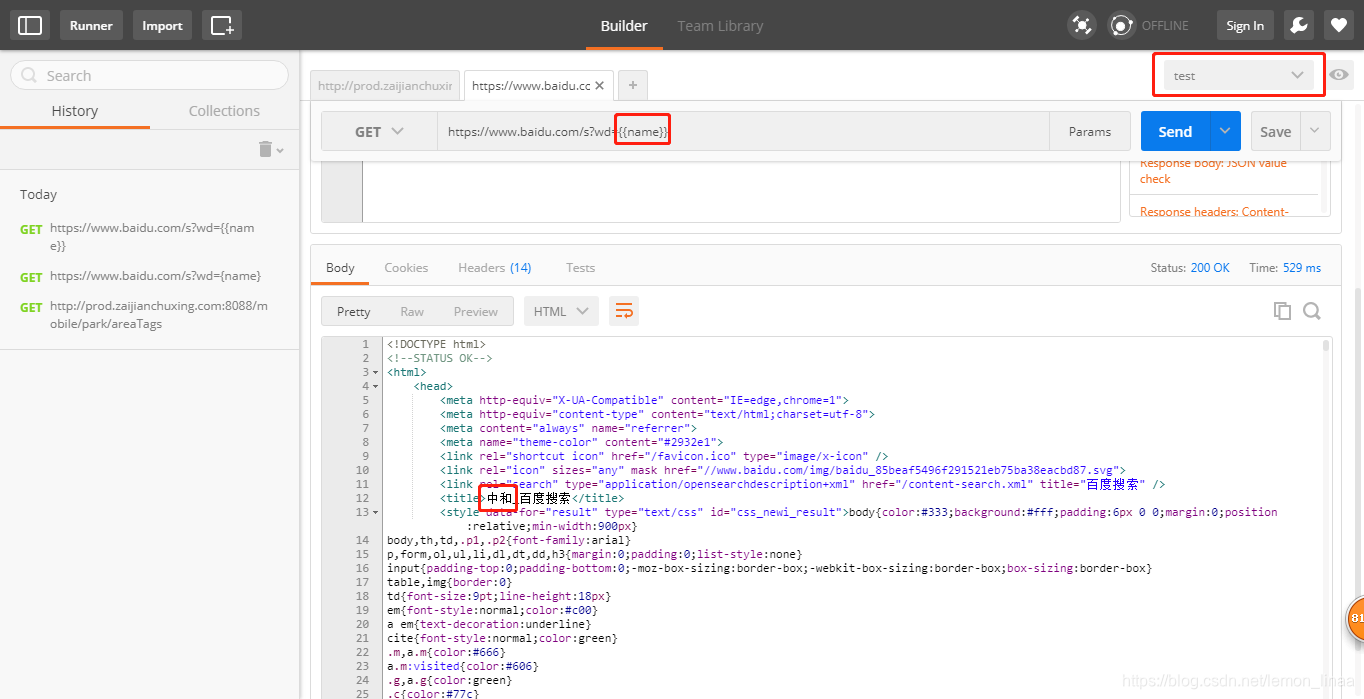Open settings wrench icon
The width and height of the screenshot is (1364, 699).
pyautogui.click(x=1298, y=25)
